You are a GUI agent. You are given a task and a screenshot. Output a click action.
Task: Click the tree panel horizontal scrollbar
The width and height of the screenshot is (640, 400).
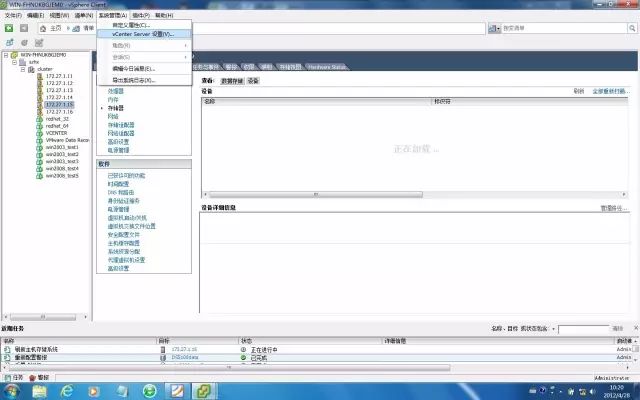pyautogui.click(x=45, y=317)
